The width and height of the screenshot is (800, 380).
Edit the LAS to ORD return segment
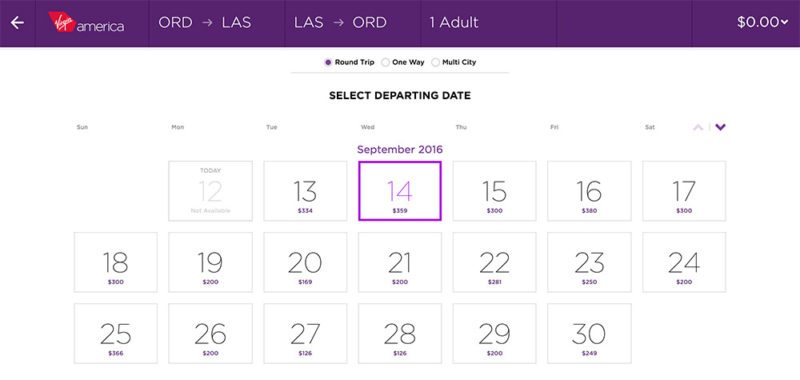click(340, 23)
